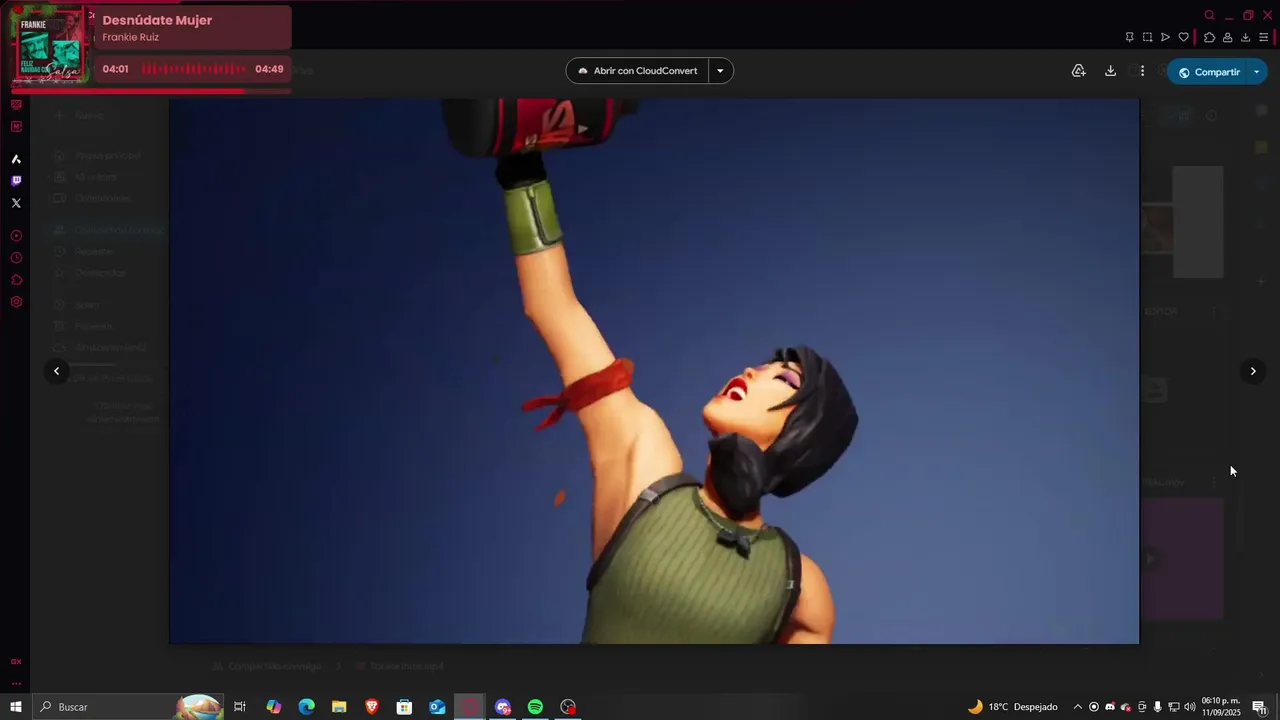Bookmark the page with the heart icon
The image size is (1280, 720).
(1184, 37)
